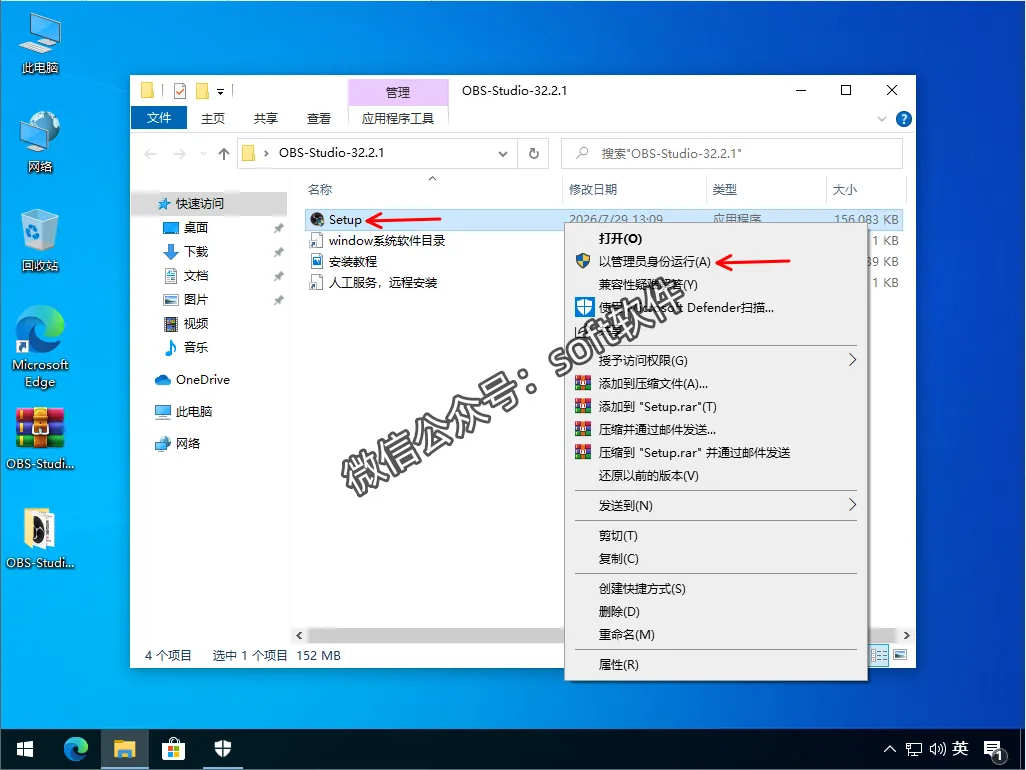Switch to the 主页 ribbon tab

point(213,118)
